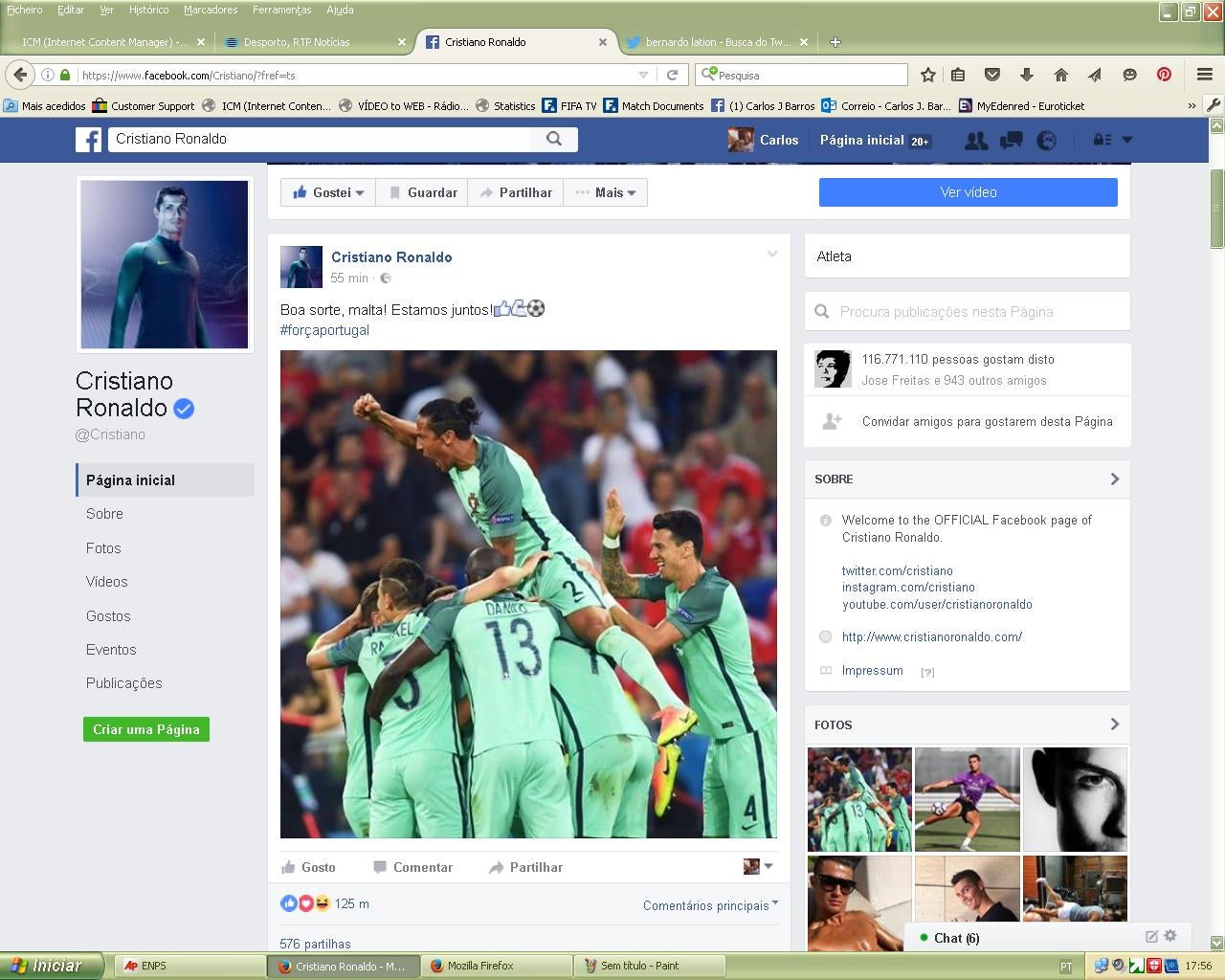Click the Facebook search magnifier button

pyautogui.click(x=554, y=139)
